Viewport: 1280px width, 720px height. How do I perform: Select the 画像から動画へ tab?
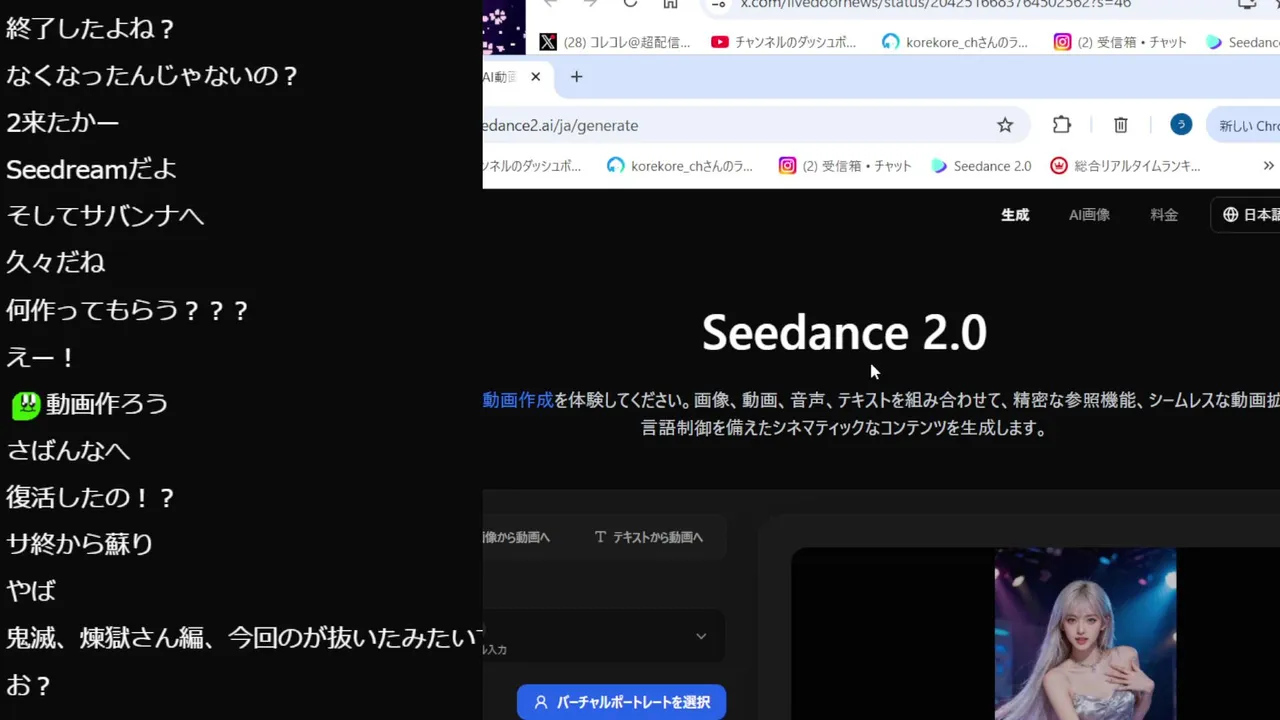pyautogui.click(x=517, y=537)
